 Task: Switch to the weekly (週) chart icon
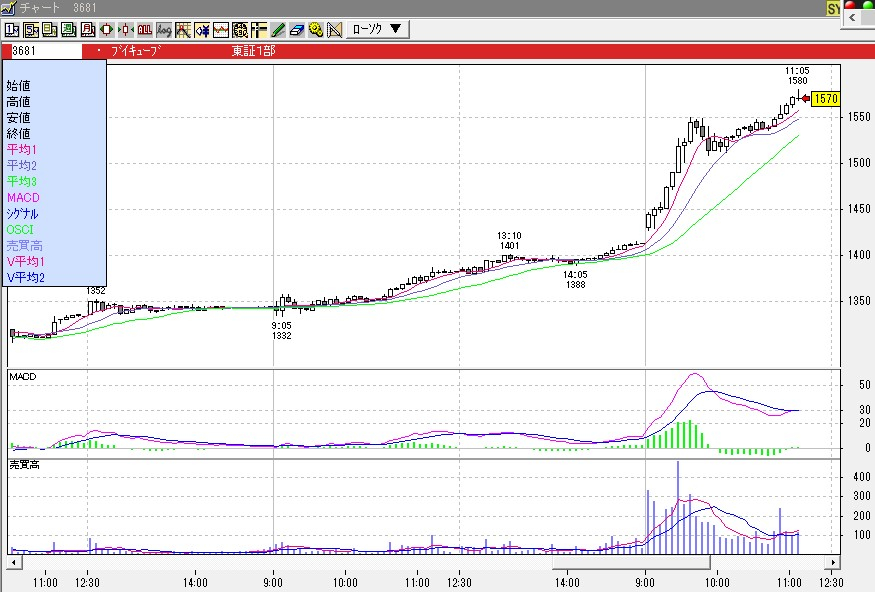click(68, 29)
